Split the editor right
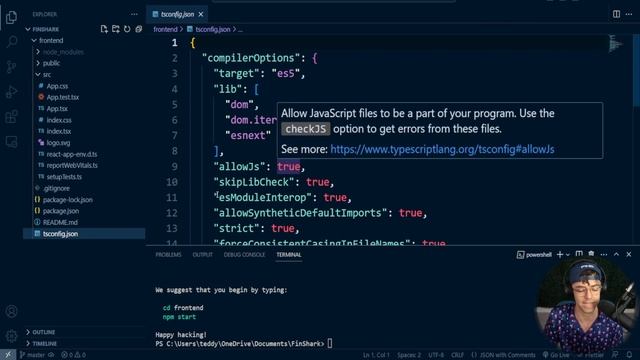The image size is (640, 360). point(616,14)
